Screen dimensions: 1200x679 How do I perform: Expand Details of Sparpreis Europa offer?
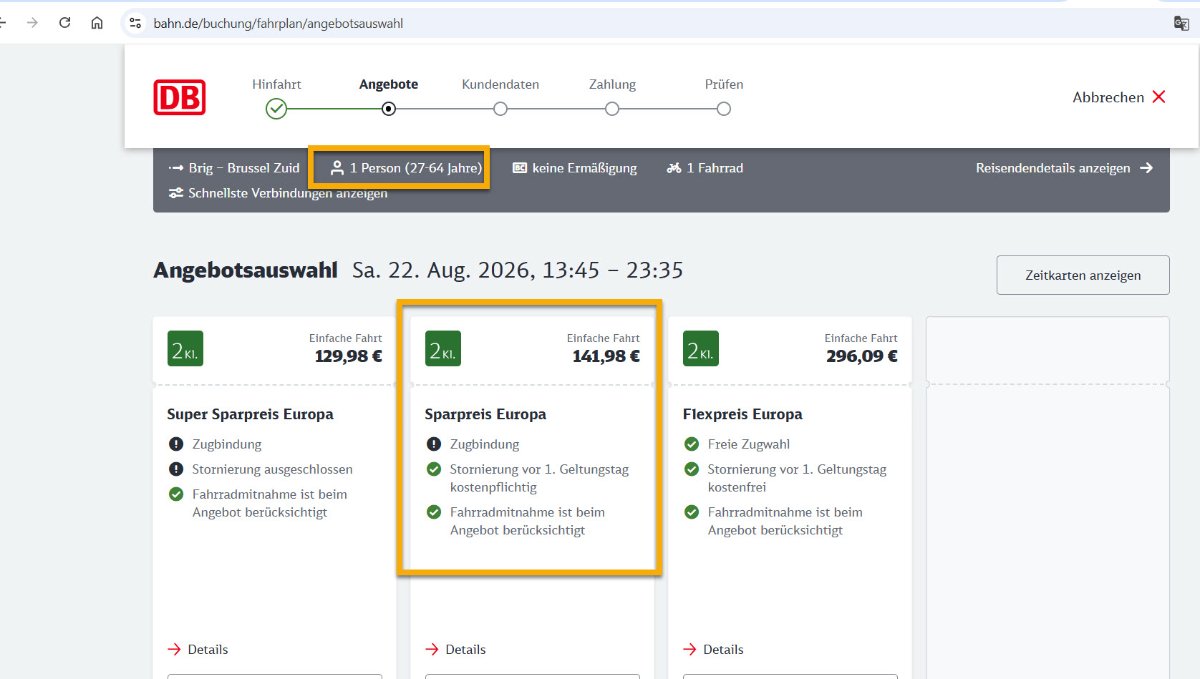pyautogui.click(x=456, y=649)
